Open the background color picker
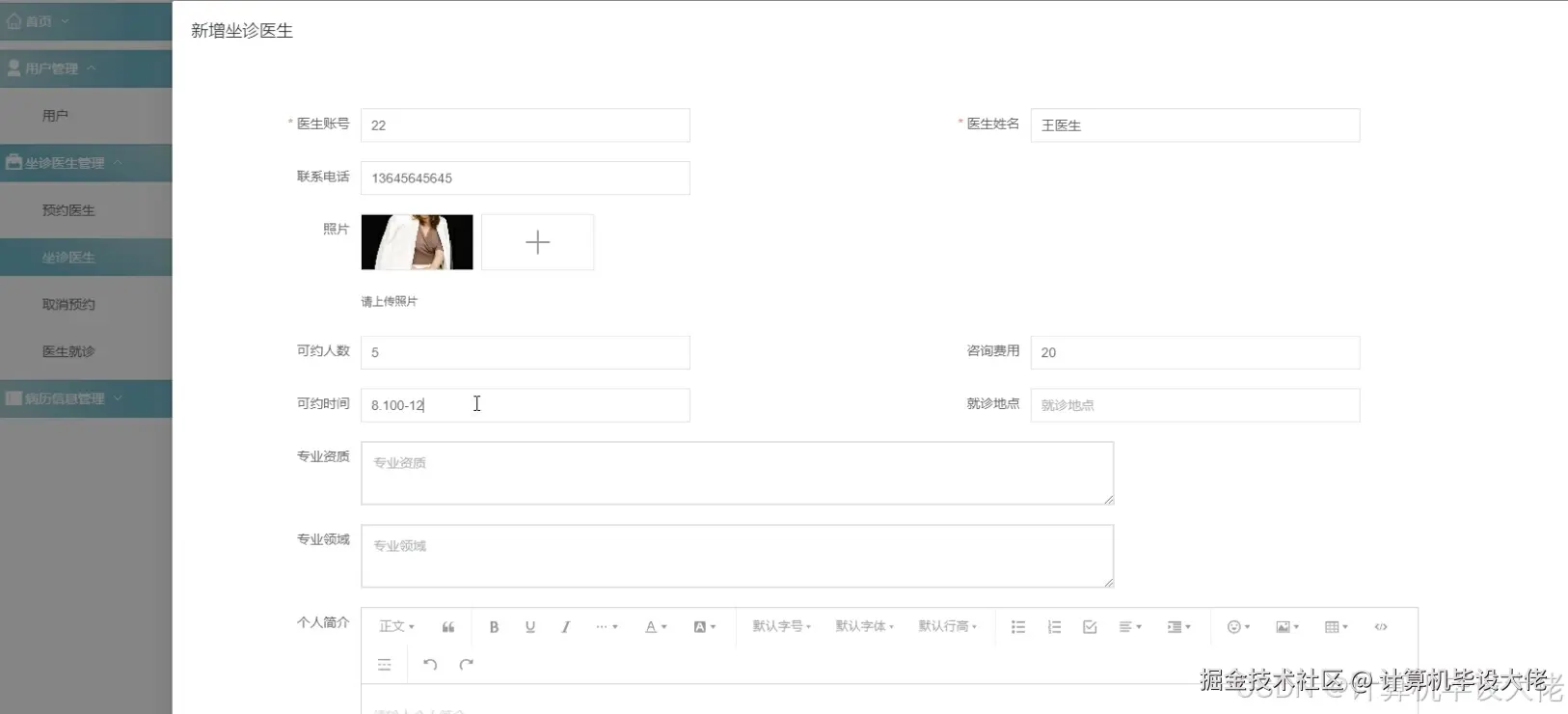 click(705, 627)
